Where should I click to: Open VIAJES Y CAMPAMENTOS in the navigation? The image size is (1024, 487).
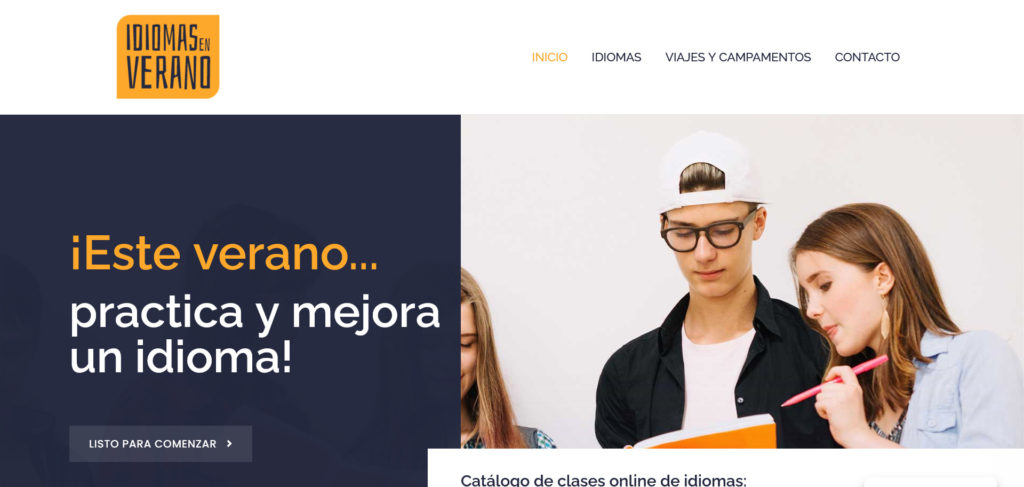(x=738, y=57)
